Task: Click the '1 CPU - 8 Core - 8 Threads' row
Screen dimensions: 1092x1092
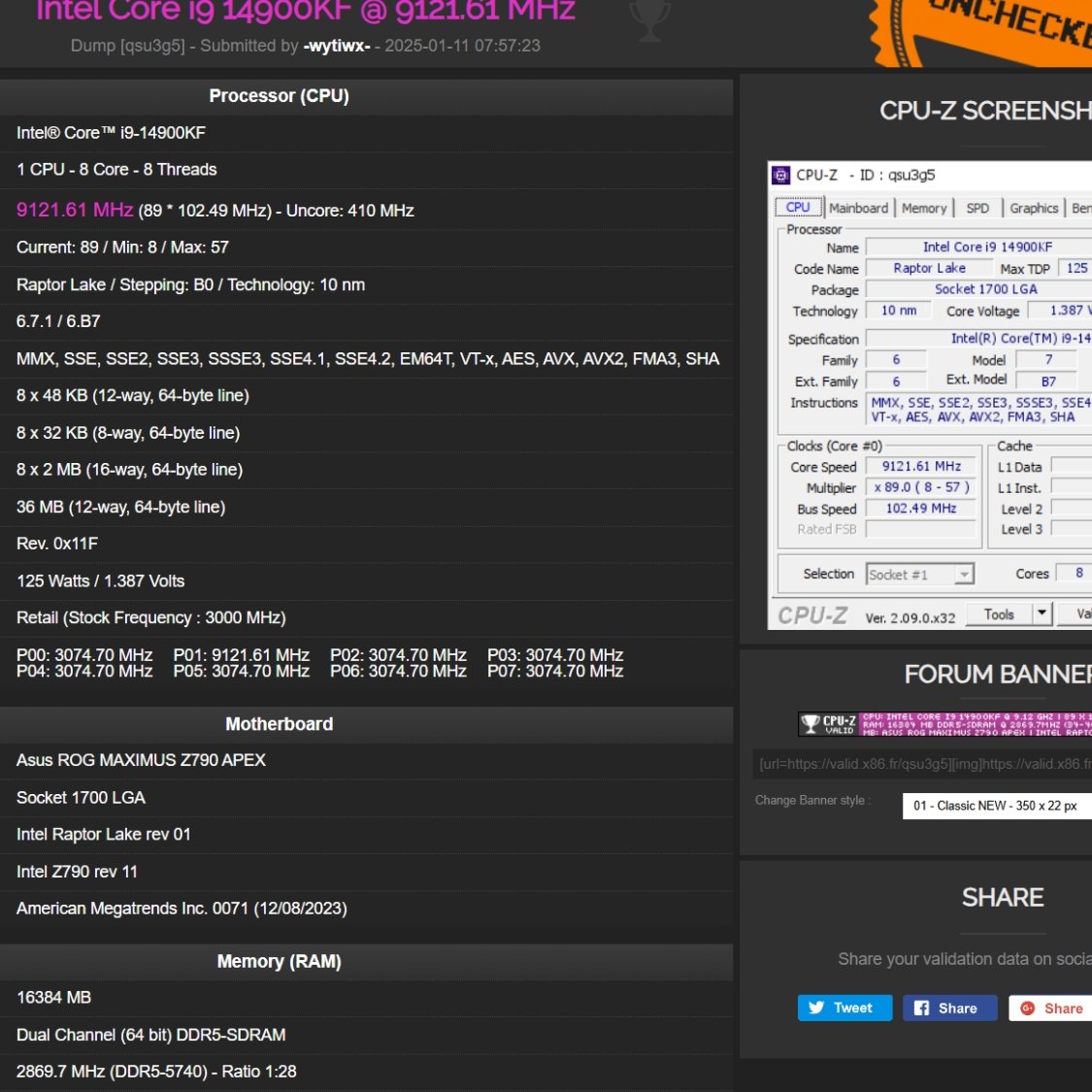Action: pos(366,170)
